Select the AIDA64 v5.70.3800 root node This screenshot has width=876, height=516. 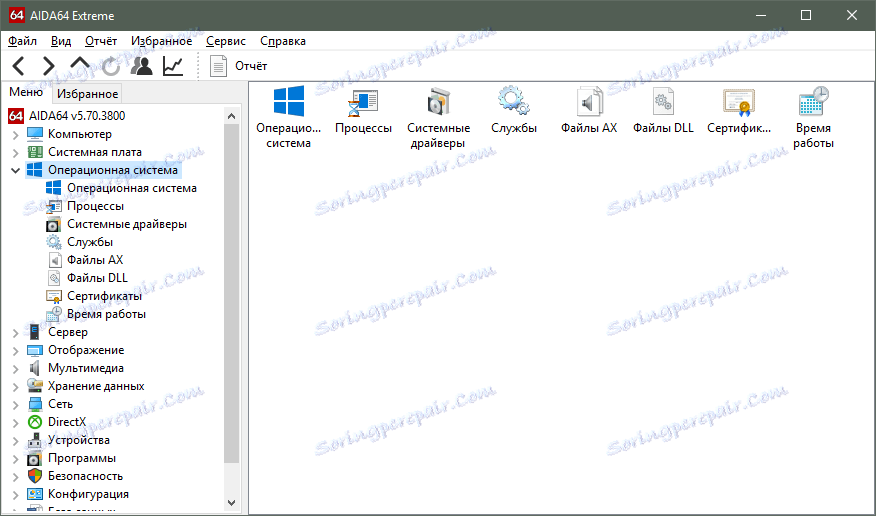(x=77, y=116)
